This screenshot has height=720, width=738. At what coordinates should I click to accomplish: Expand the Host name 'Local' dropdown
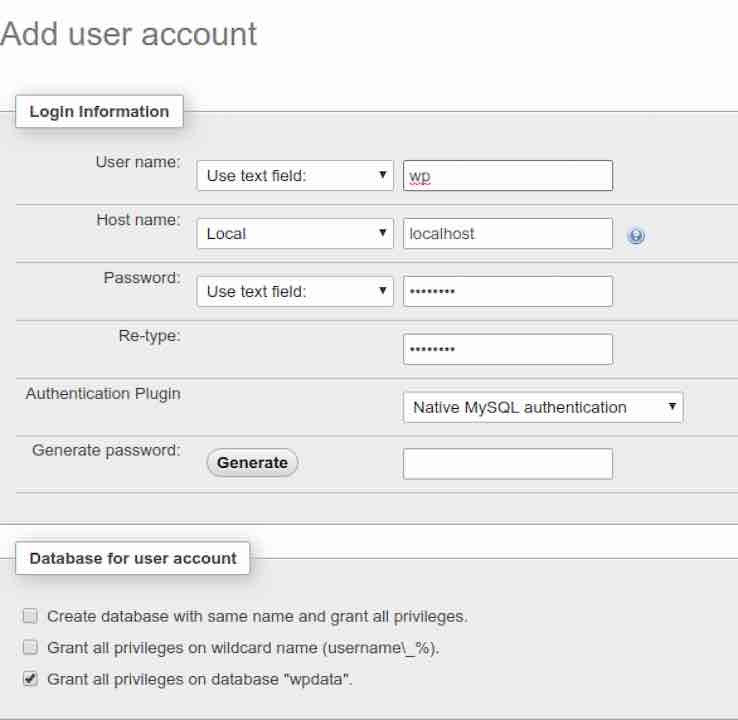295,234
